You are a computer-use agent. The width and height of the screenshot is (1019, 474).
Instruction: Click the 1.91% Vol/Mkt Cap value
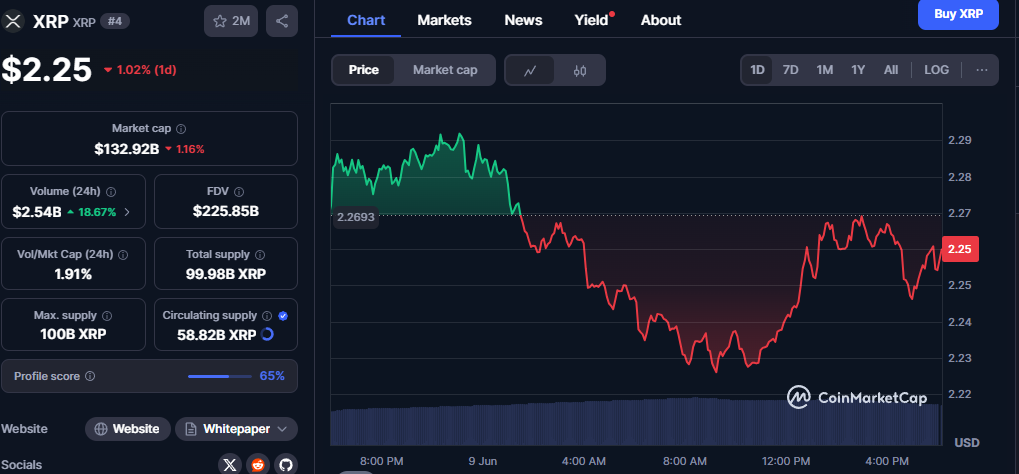[73, 274]
